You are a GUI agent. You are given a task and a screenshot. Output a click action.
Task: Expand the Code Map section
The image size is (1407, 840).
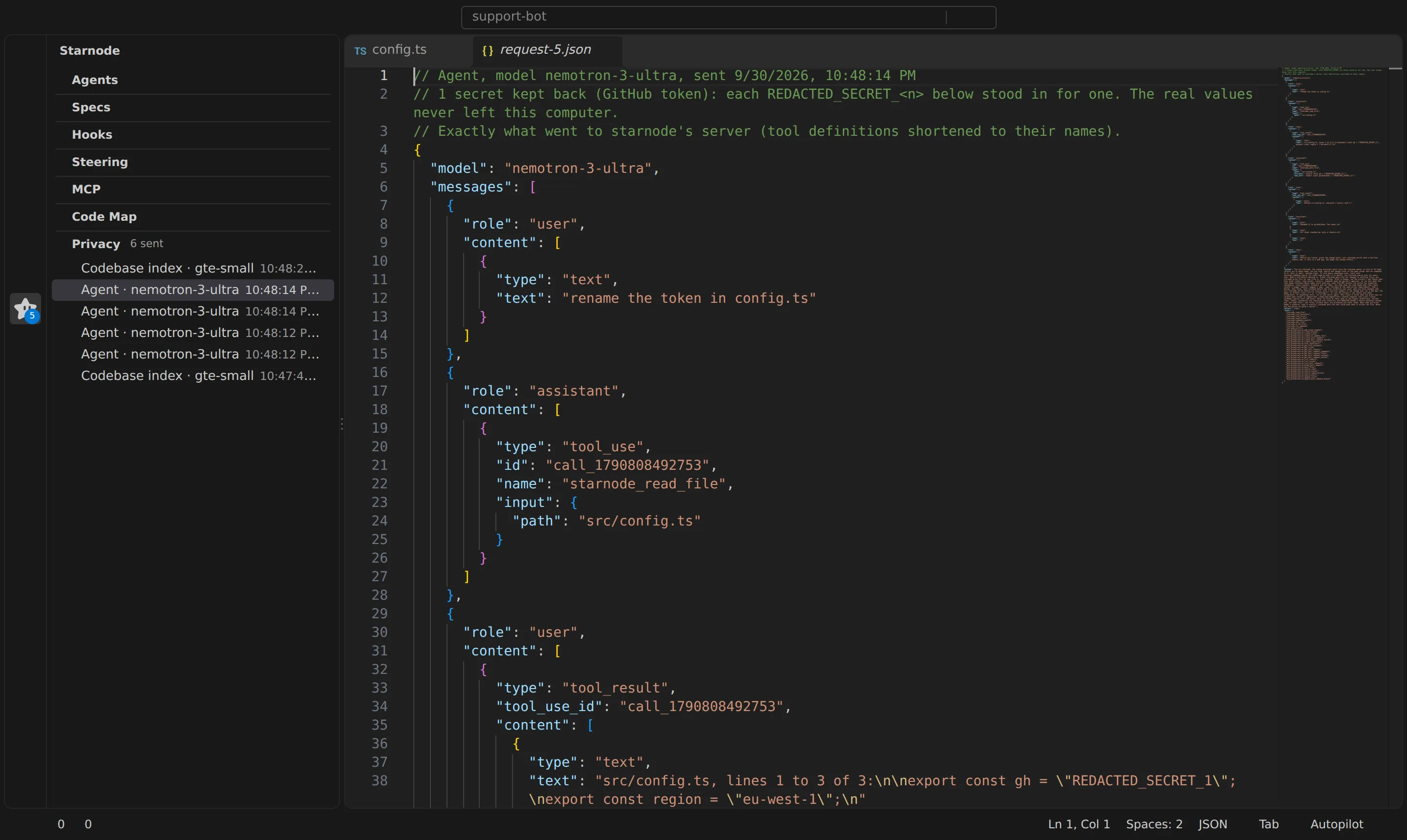[192, 217]
